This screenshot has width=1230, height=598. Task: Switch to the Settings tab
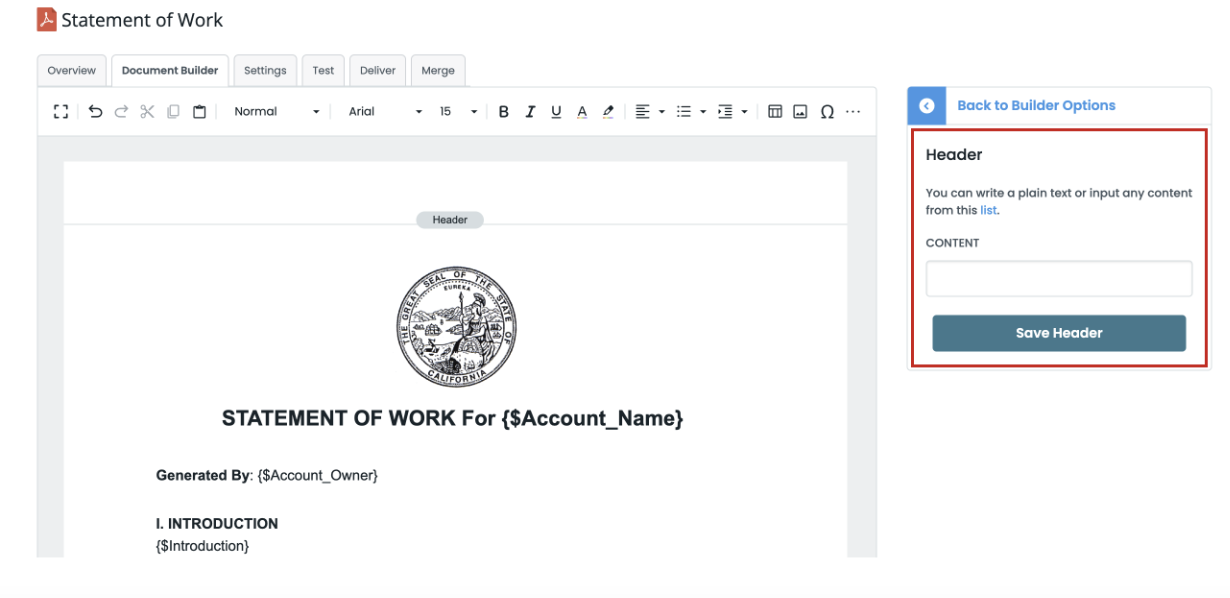pyautogui.click(x=265, y=70)
